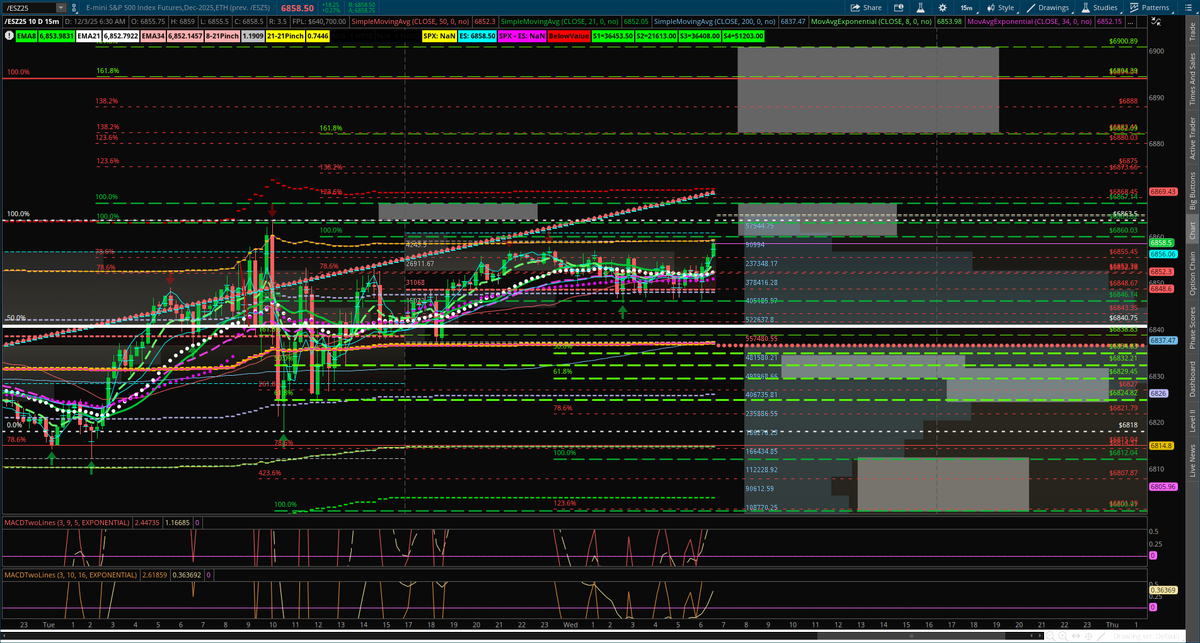This screenshot has width=1200, height=643.
Task: Open the Drawings tools menu
Action: click(1049, 8)
